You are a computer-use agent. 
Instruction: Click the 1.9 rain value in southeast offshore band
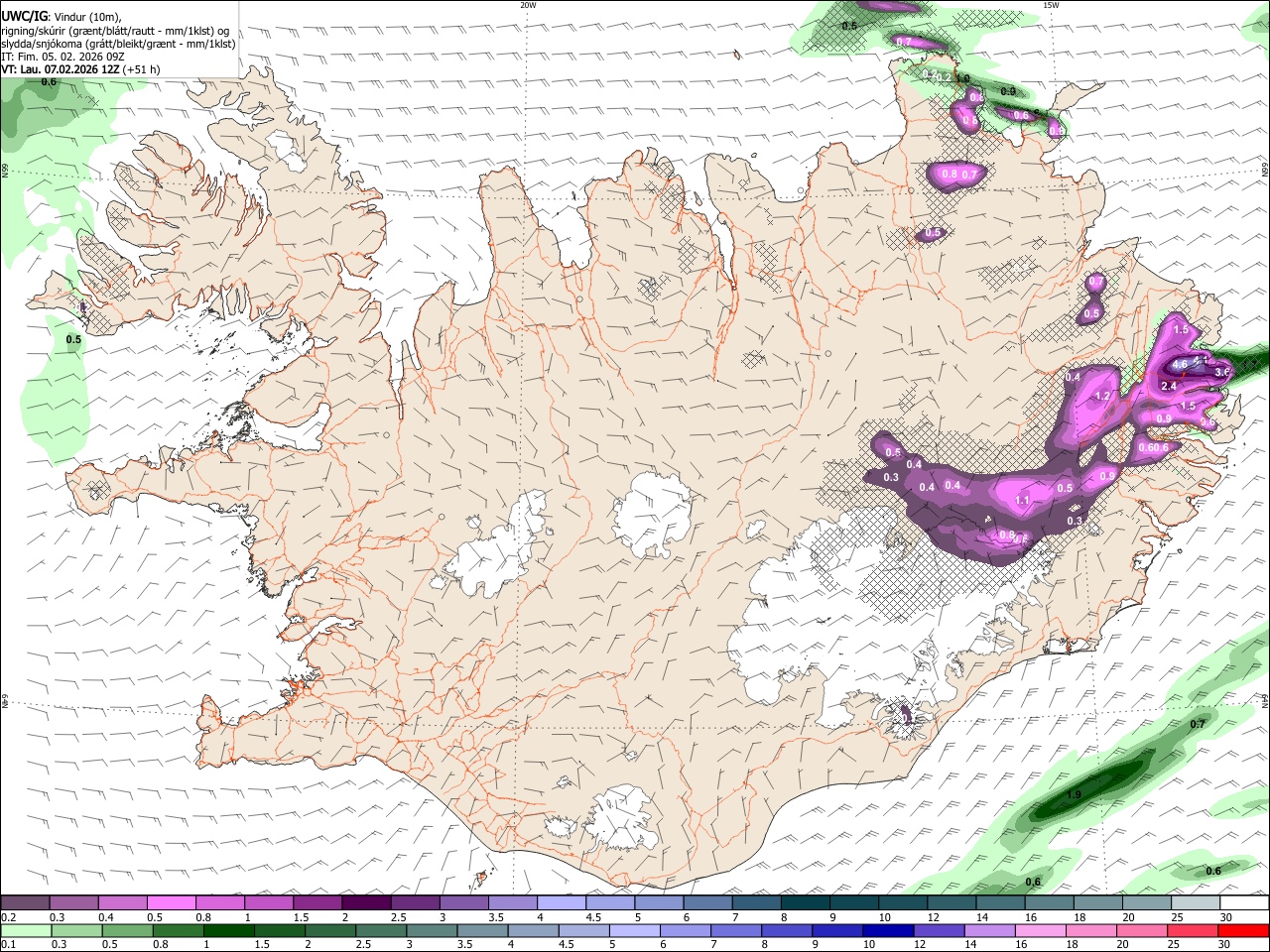[1074, 795]
